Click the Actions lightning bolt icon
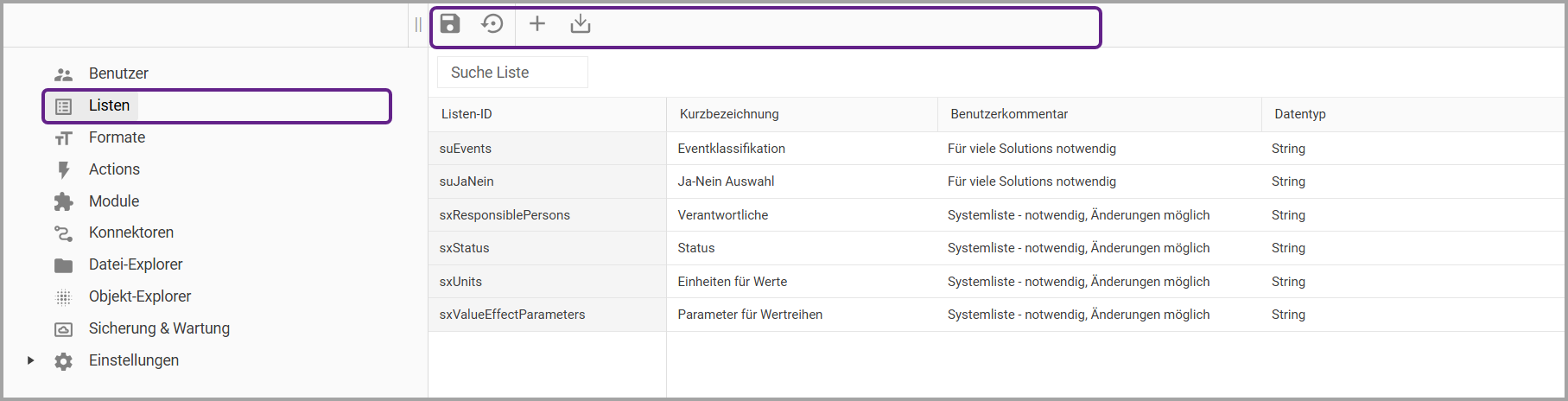This screenshot has height=401, width=1568. pyautogui.click(x=64, y=170)
